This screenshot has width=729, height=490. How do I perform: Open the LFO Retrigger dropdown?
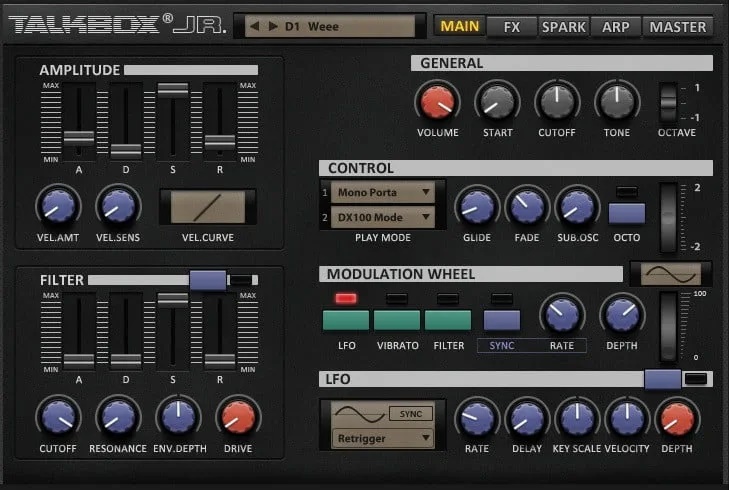point(383,438)
